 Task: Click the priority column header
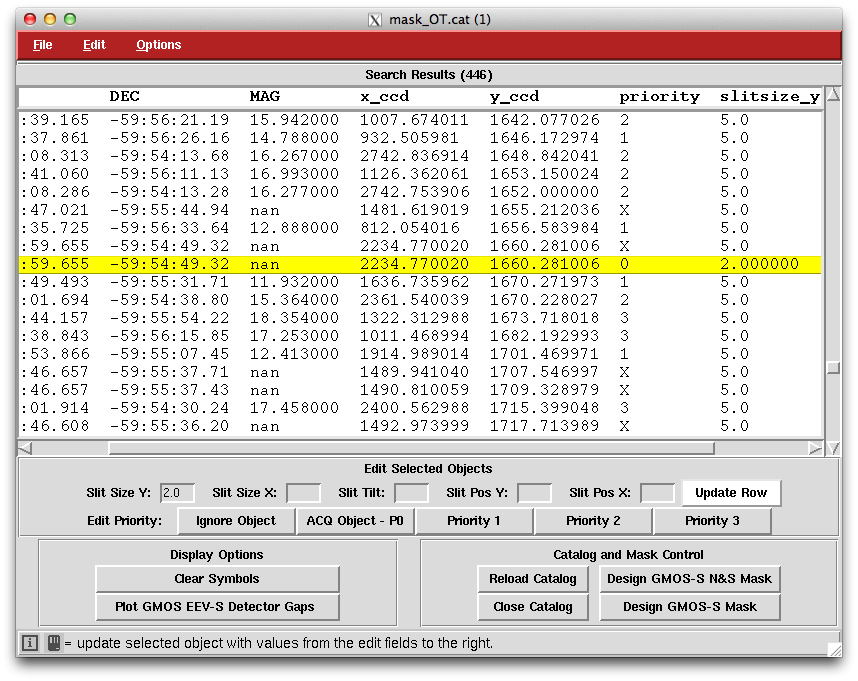[659, 96]
